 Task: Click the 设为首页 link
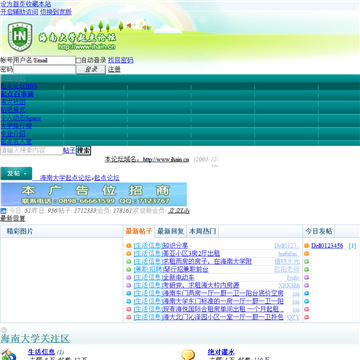13,4
